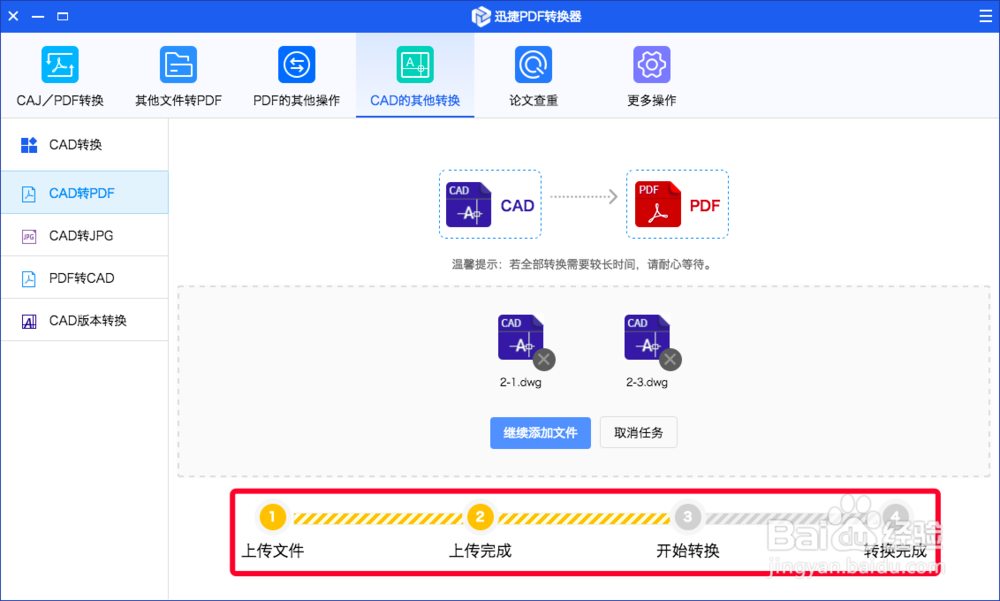
Task: Remove the 2-3.dwg file with its X badge
Action: (x=670, y=359)
